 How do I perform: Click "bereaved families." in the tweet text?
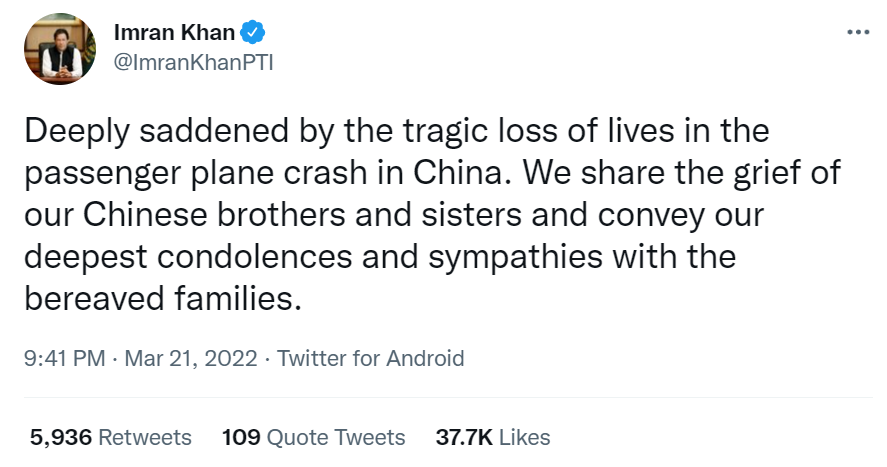[161, 299]
